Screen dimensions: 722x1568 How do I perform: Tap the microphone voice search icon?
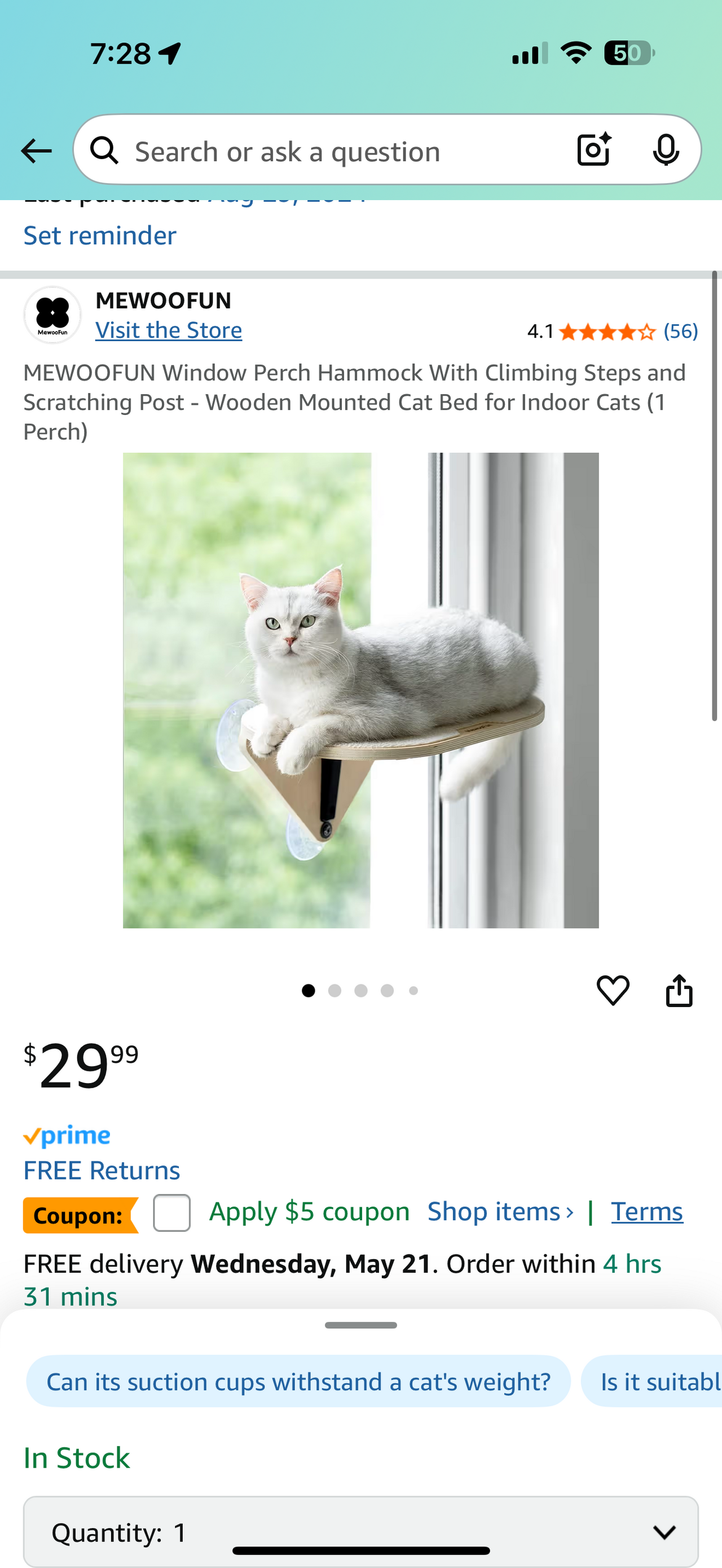pos(666,150)
